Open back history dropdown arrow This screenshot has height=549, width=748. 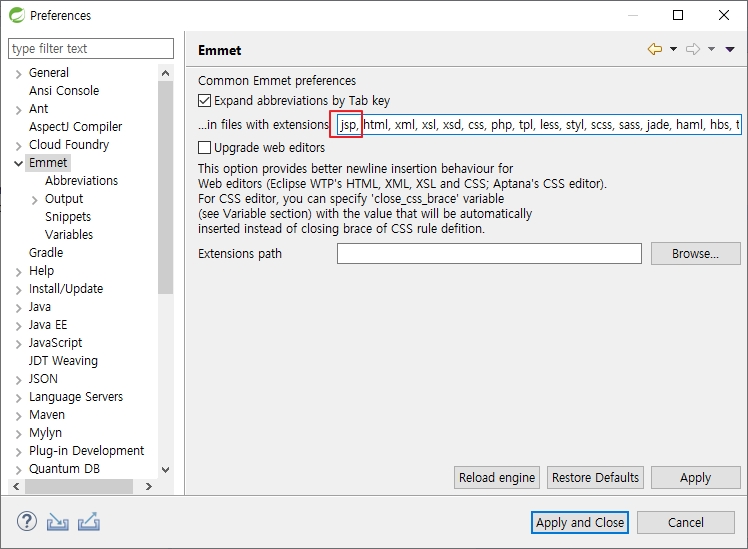673,49
